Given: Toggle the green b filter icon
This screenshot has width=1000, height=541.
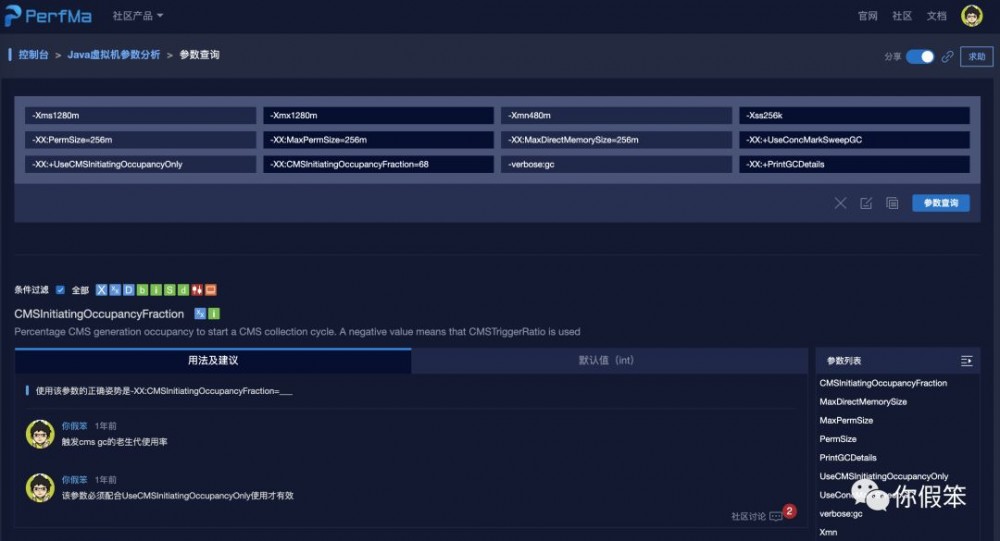Looking at the screenshot, I should pyautogui.click(x=142, y=290).
